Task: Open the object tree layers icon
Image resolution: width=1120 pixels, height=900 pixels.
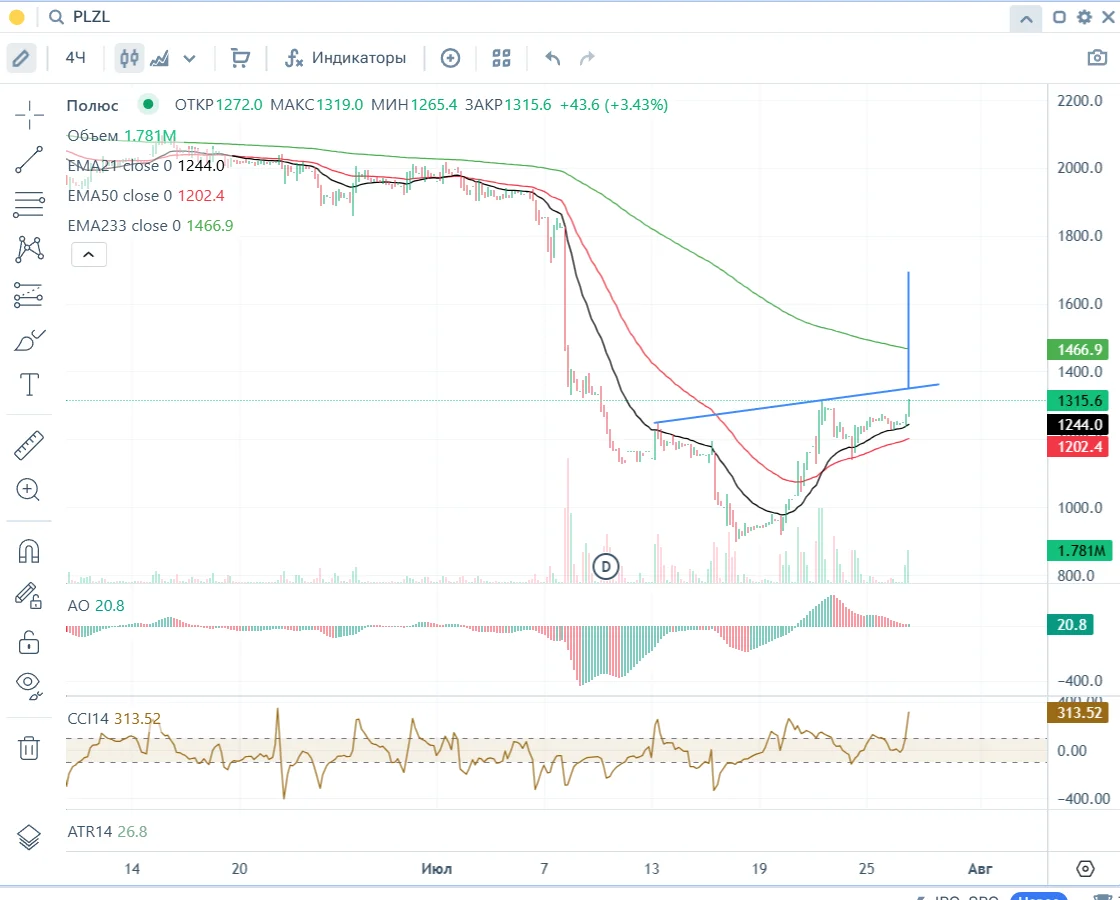Action: tap(29, 837)
